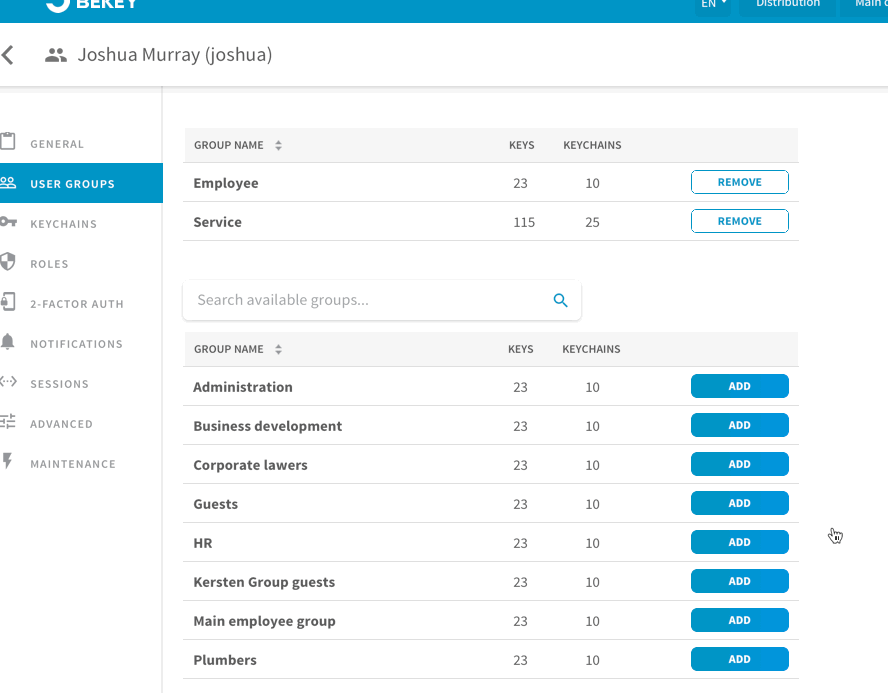Open the EN language dropdown
Image resolution: width=888 pixels, height=693 pixels.
point(712,5)
